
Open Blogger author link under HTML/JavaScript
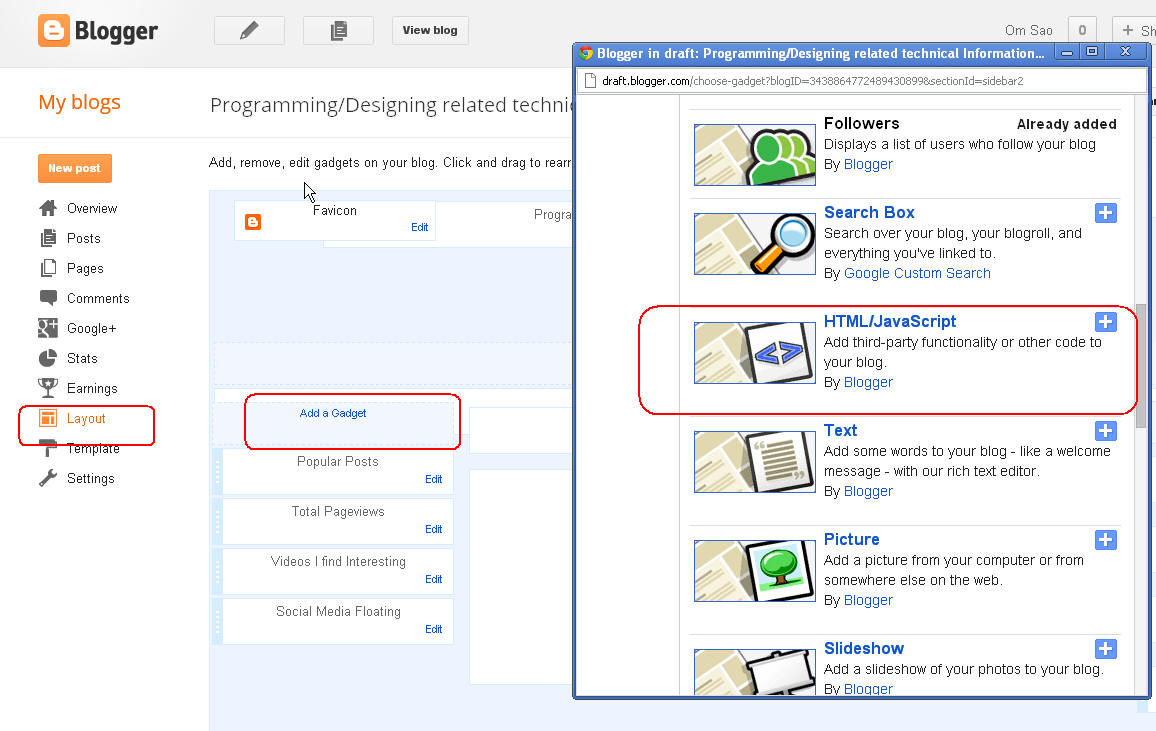868,382
